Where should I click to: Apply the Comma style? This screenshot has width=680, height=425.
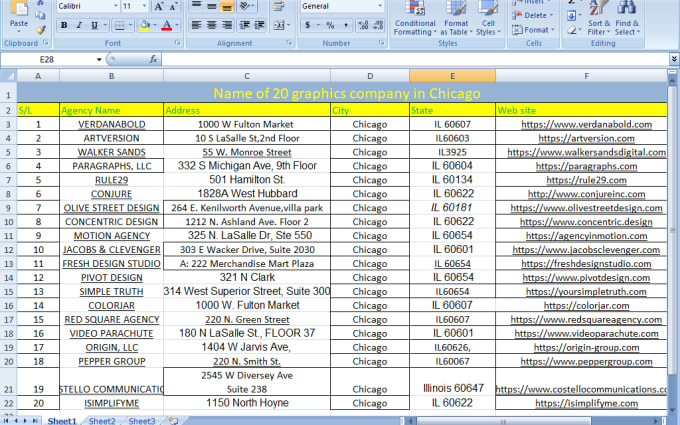coord(345,25)
